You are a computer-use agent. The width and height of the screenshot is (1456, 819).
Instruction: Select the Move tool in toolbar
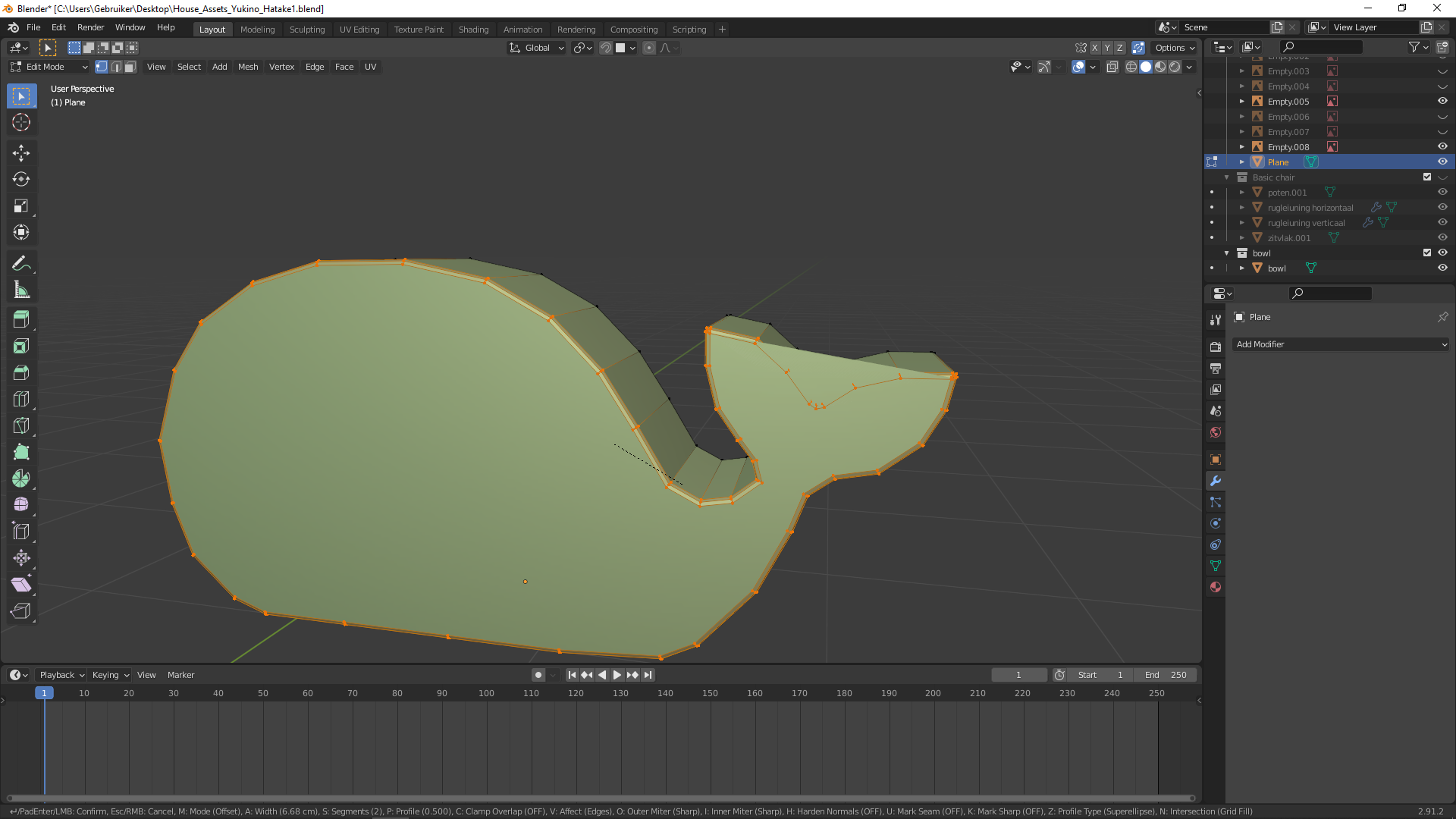[x=21, y=153]
